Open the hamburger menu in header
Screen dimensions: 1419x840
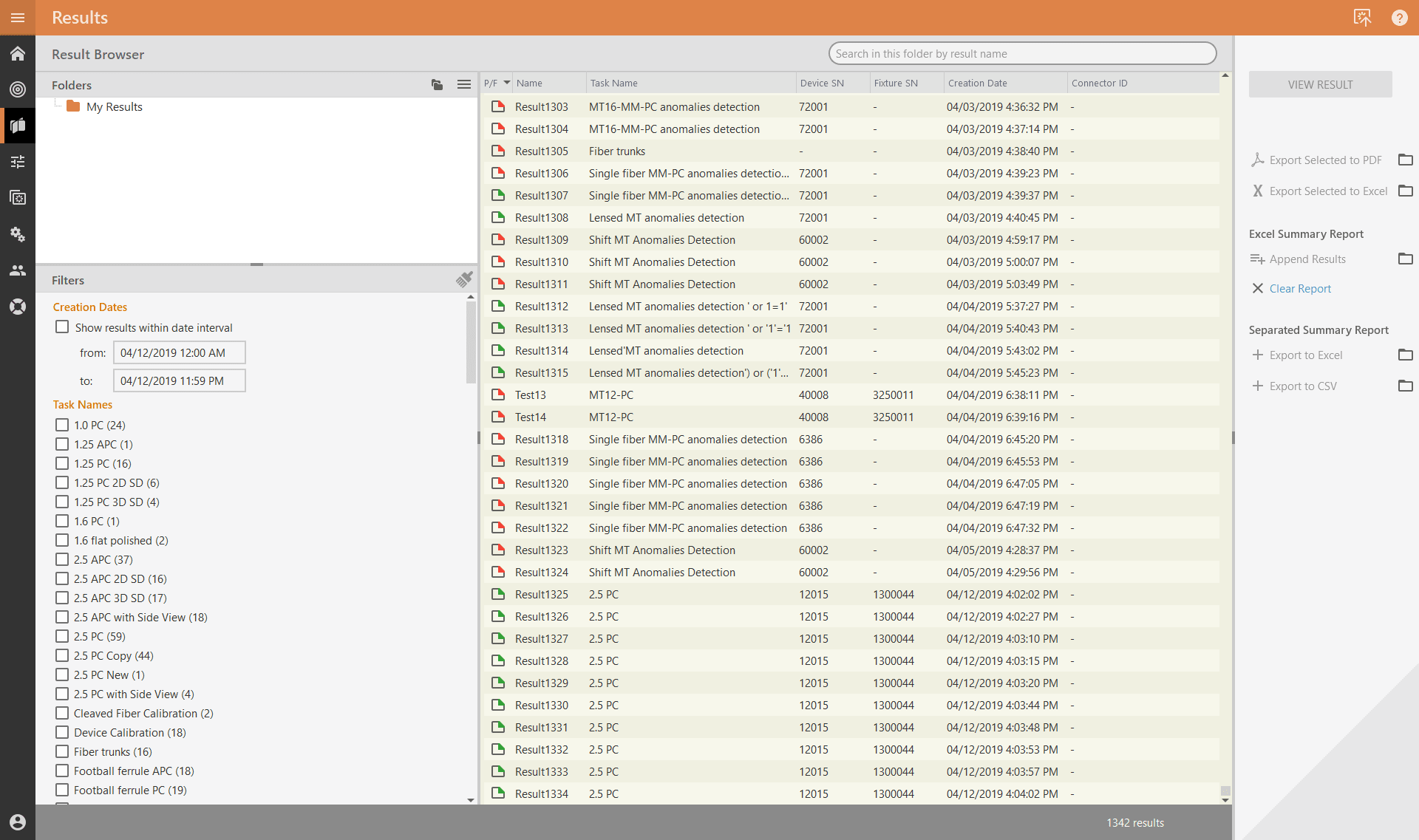click(x=18, y=18)
